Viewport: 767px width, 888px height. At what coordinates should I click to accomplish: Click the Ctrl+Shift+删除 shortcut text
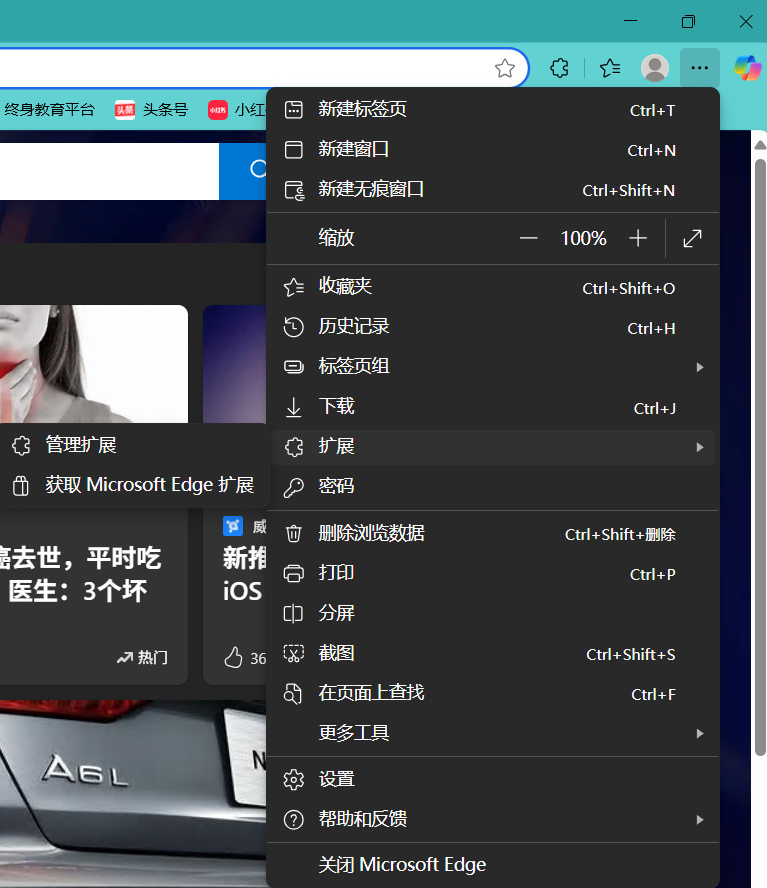point(620,535)
